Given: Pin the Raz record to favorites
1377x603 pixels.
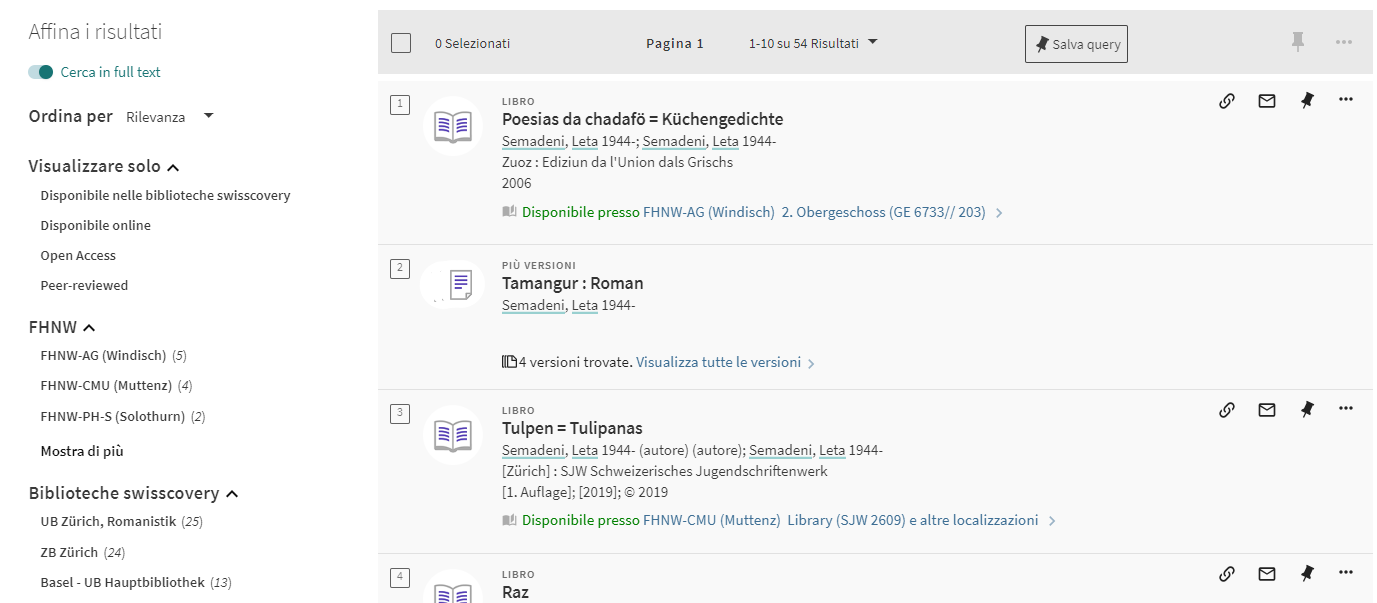Looking at the screenshot, I should click(x=1306, y=573).
